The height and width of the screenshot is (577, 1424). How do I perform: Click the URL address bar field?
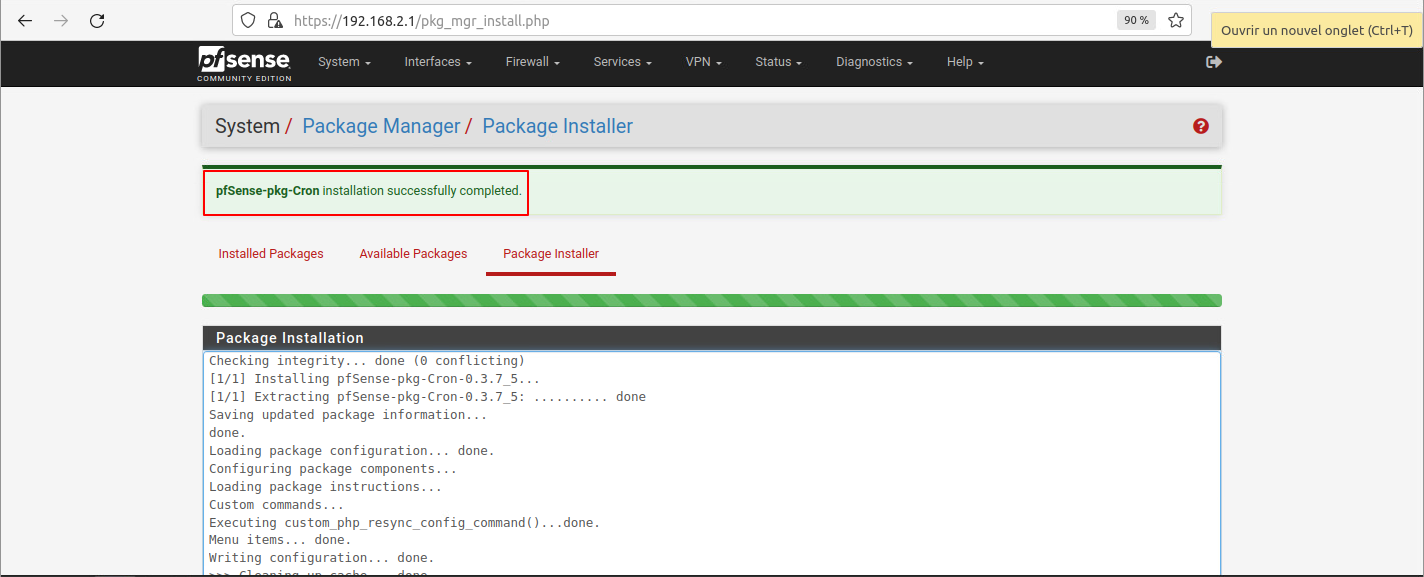coord(700,21)
